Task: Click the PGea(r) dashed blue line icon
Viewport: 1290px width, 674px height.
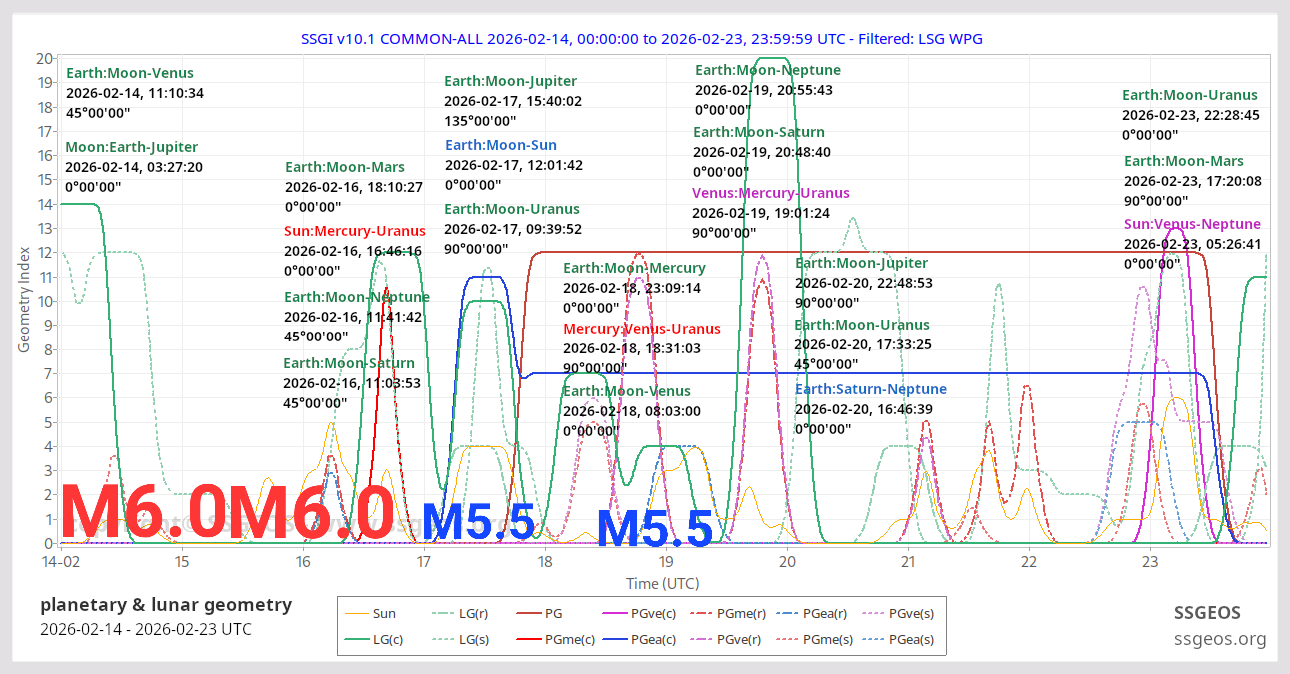Action: point(788,613)
